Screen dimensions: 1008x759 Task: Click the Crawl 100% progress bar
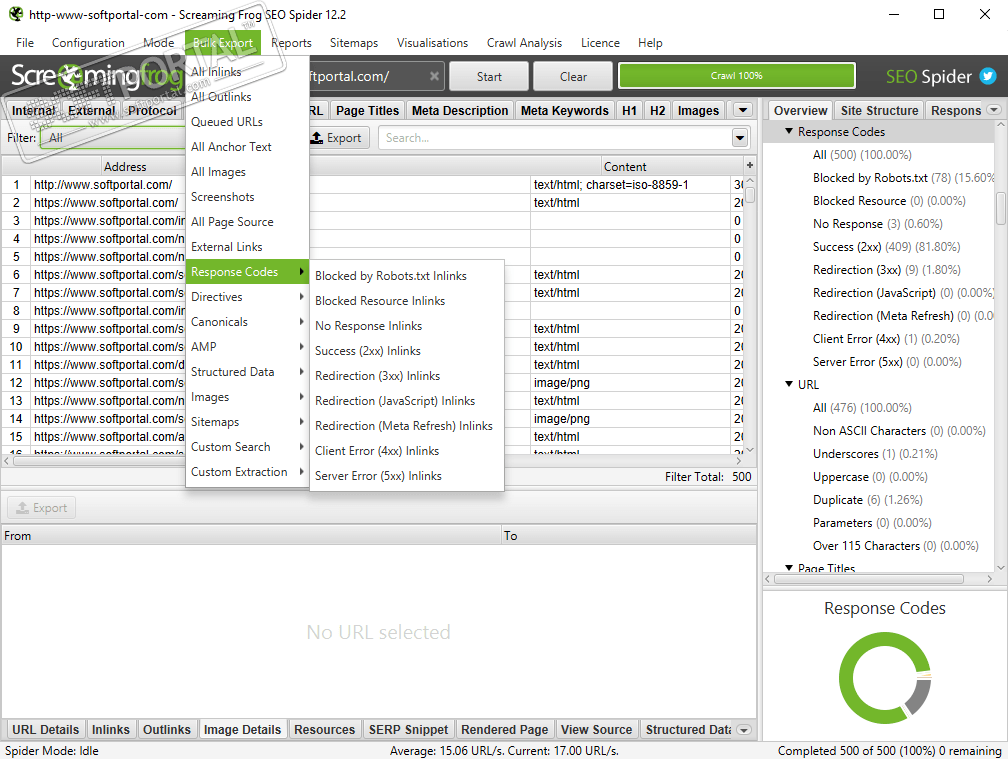click(737, 76)
